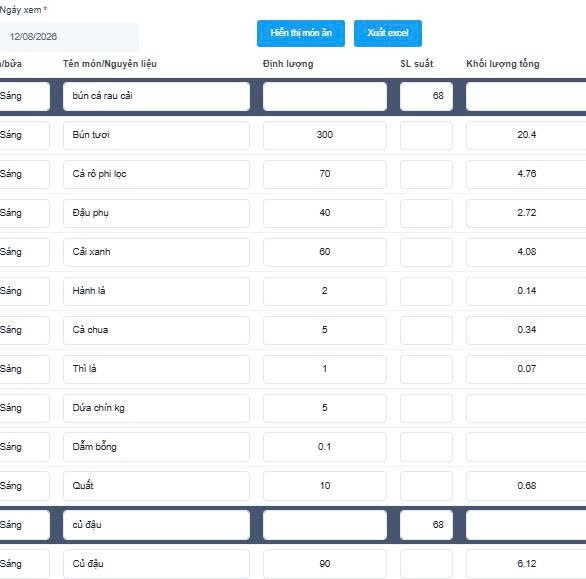
Task: Select total weight 6.12 of Củ đậu ingredient
Action: [x=526, y=564]
